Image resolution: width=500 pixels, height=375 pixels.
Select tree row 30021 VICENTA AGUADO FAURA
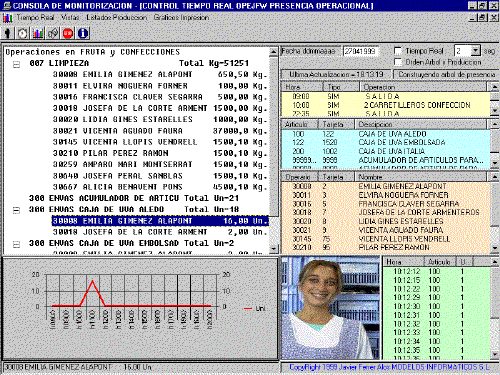point(160,131)
